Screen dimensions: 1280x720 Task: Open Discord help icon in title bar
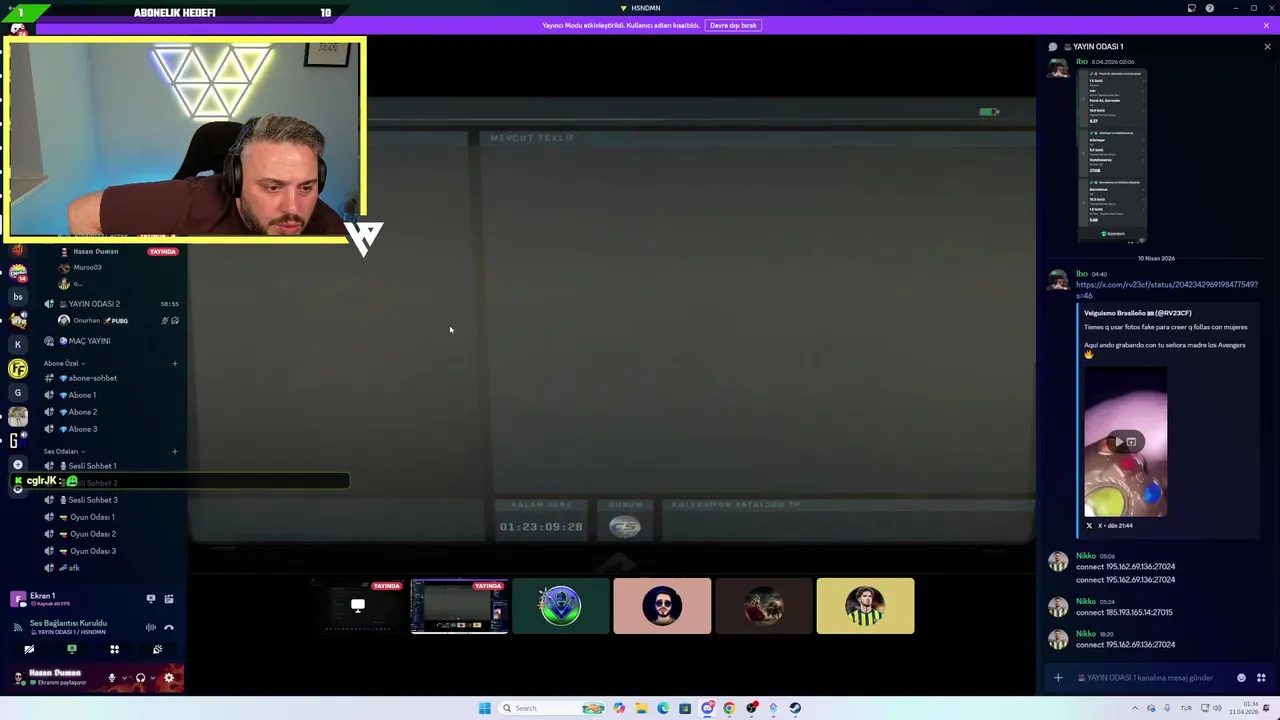coord(1210,8)
